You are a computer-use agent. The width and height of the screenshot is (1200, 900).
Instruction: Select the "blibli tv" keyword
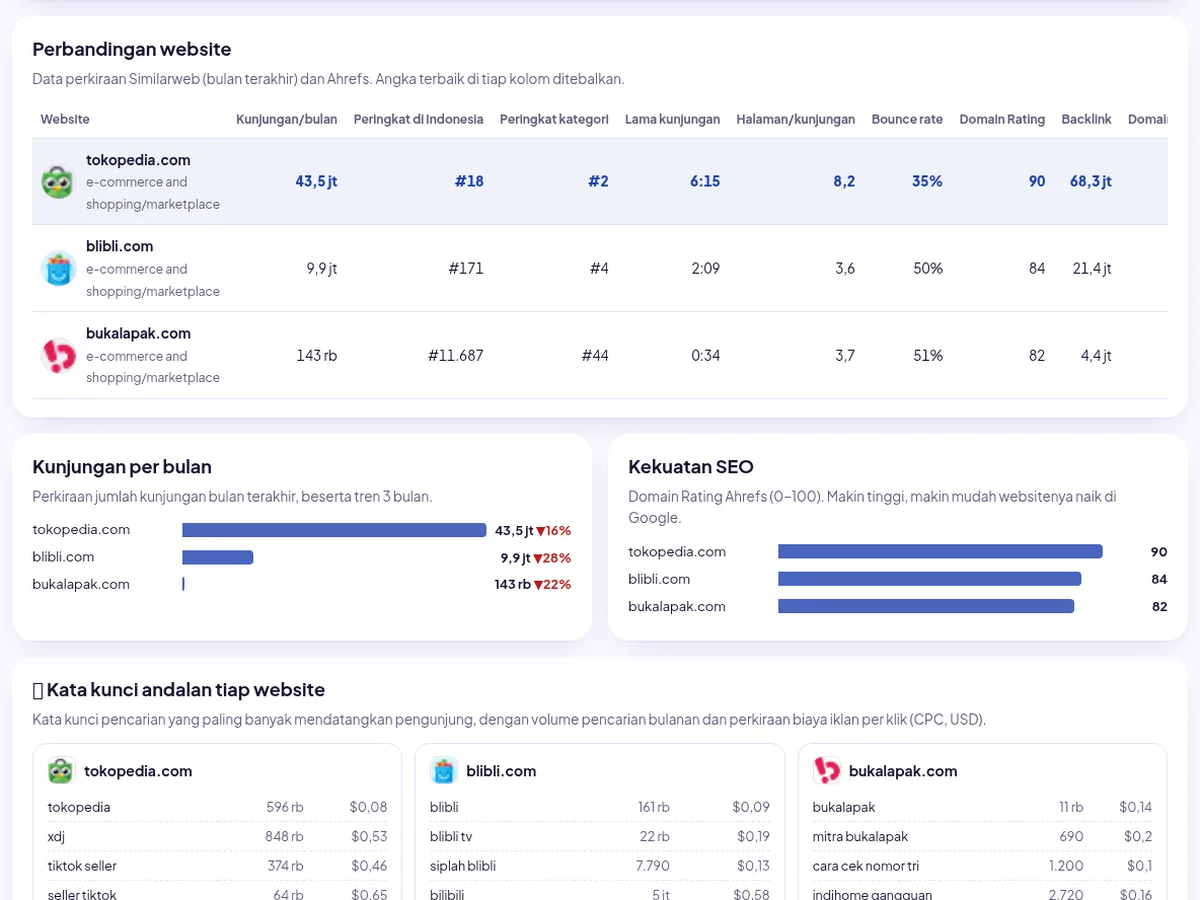pyautogui.click(x=451, y=836)
